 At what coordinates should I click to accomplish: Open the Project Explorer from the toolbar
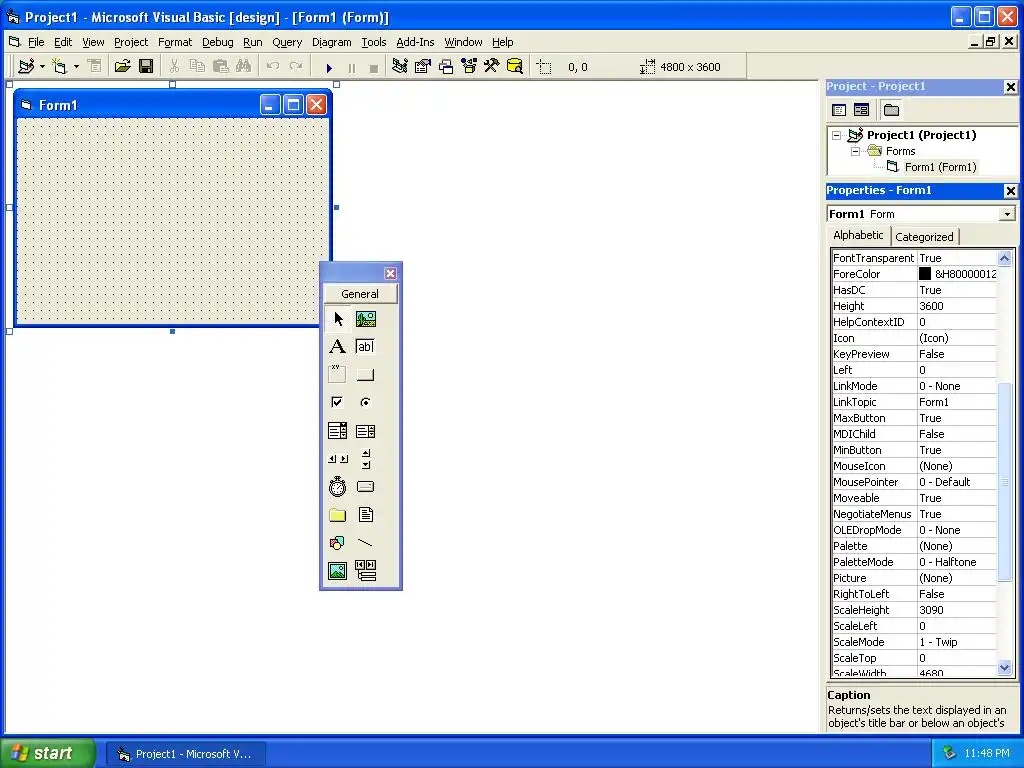tap(400, 66)
